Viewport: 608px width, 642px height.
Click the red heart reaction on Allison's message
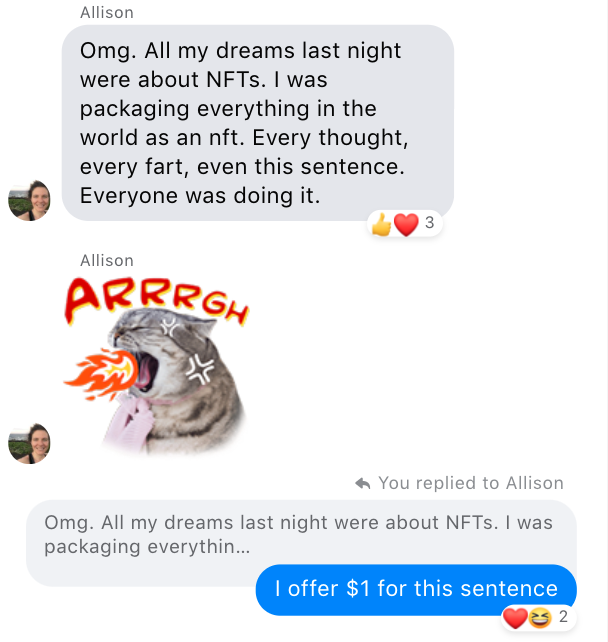click(x=406, y=224)
